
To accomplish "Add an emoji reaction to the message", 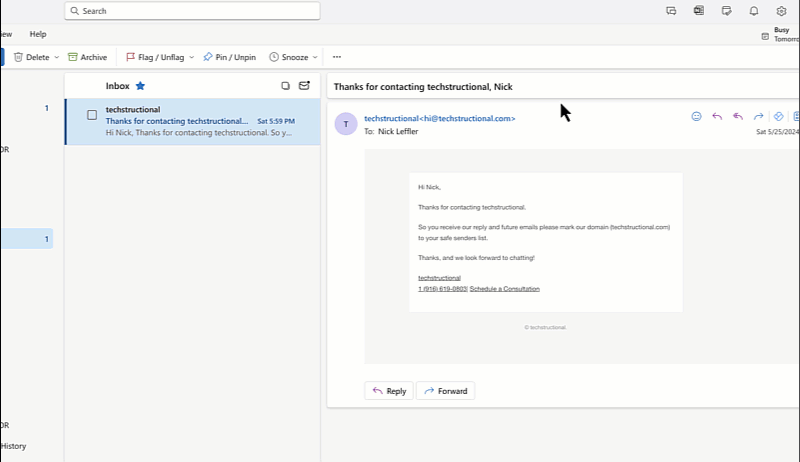I will 696,116.
